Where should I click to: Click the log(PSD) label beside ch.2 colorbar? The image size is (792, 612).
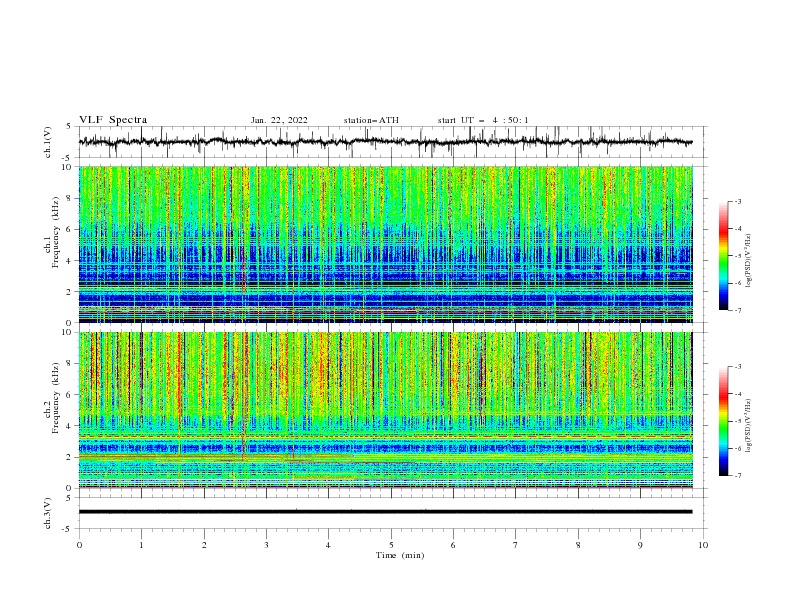749,426
